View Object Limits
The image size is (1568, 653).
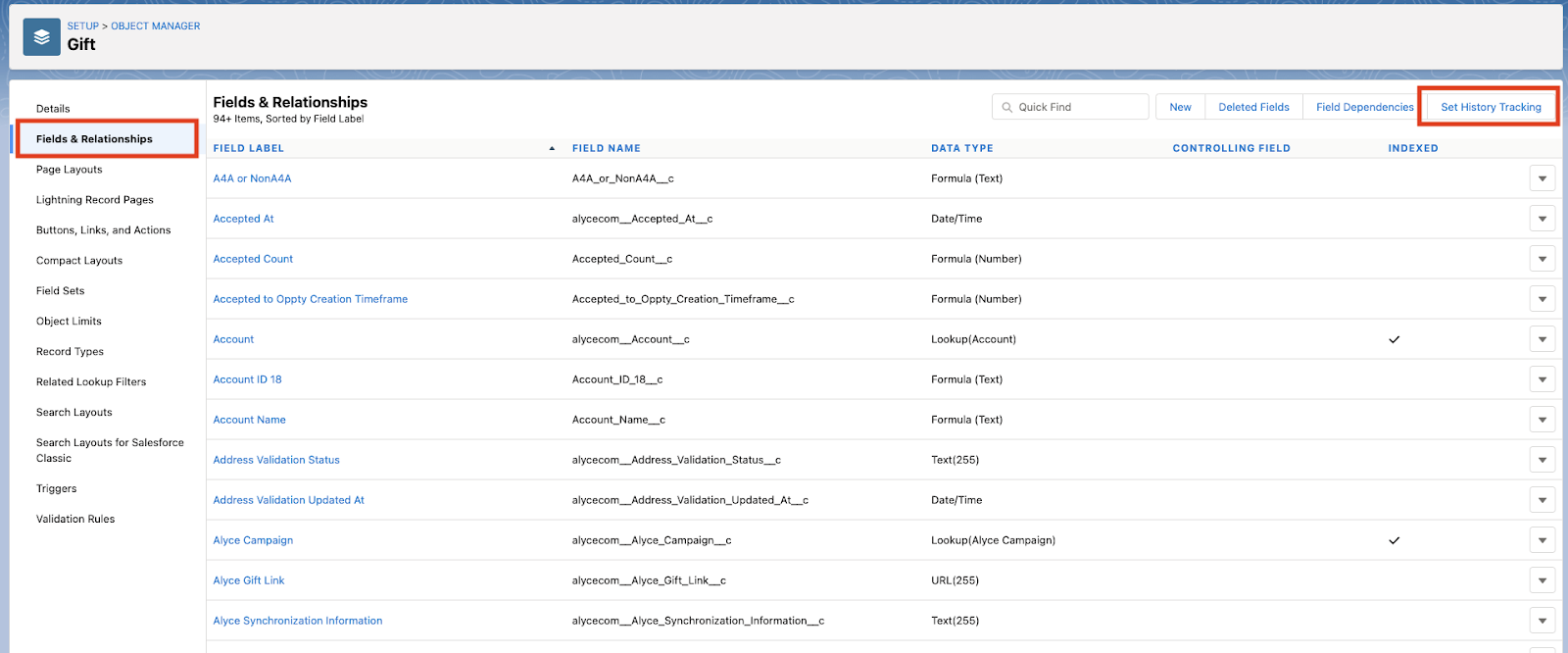tap(69, 322)
